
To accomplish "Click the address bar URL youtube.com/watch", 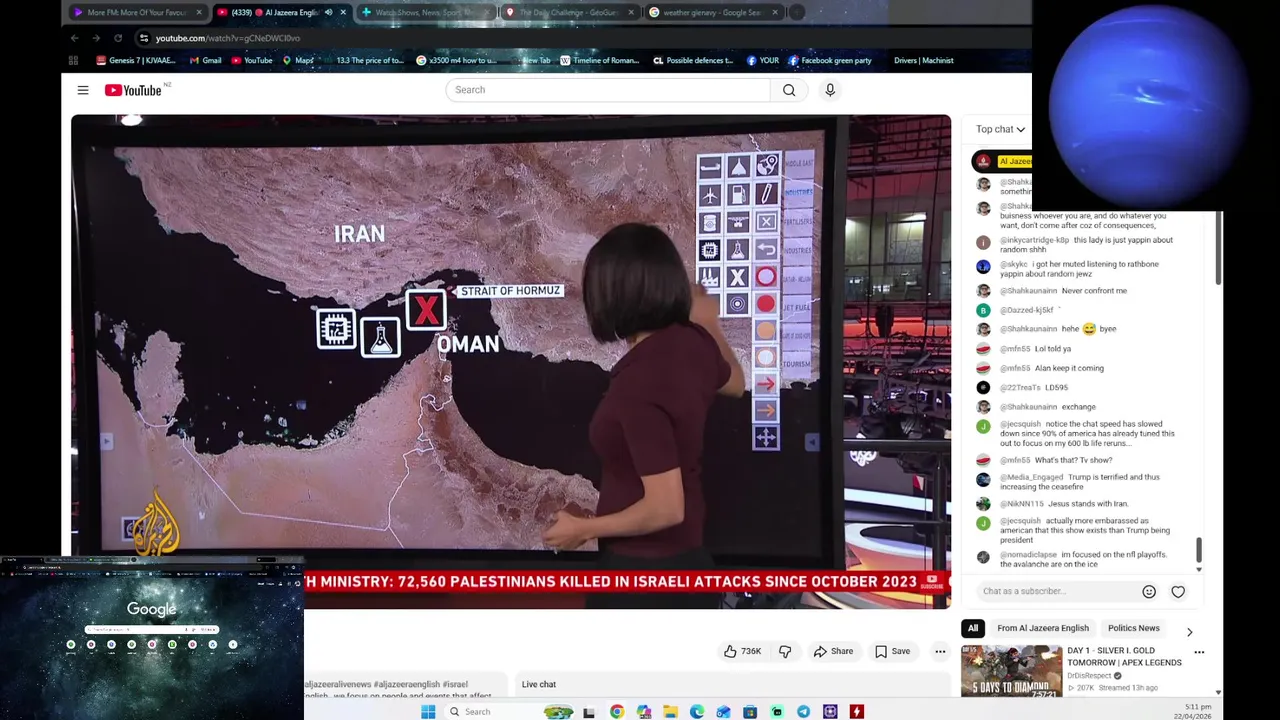I will [x=228, y=38].
